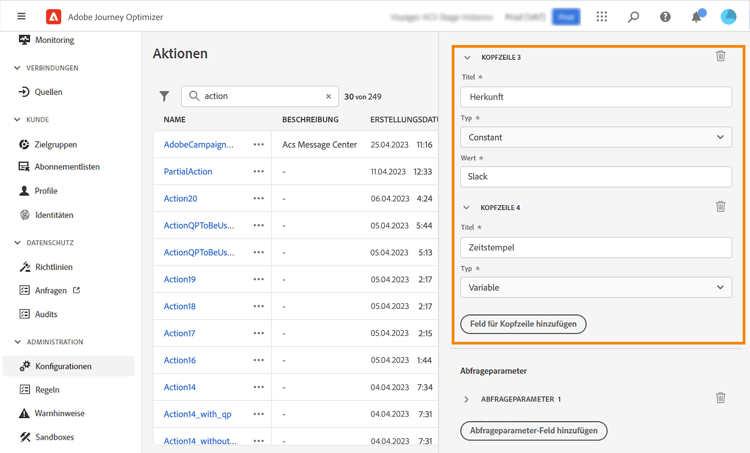Open the Typ dropdown showing Constant

click(596, 137)
